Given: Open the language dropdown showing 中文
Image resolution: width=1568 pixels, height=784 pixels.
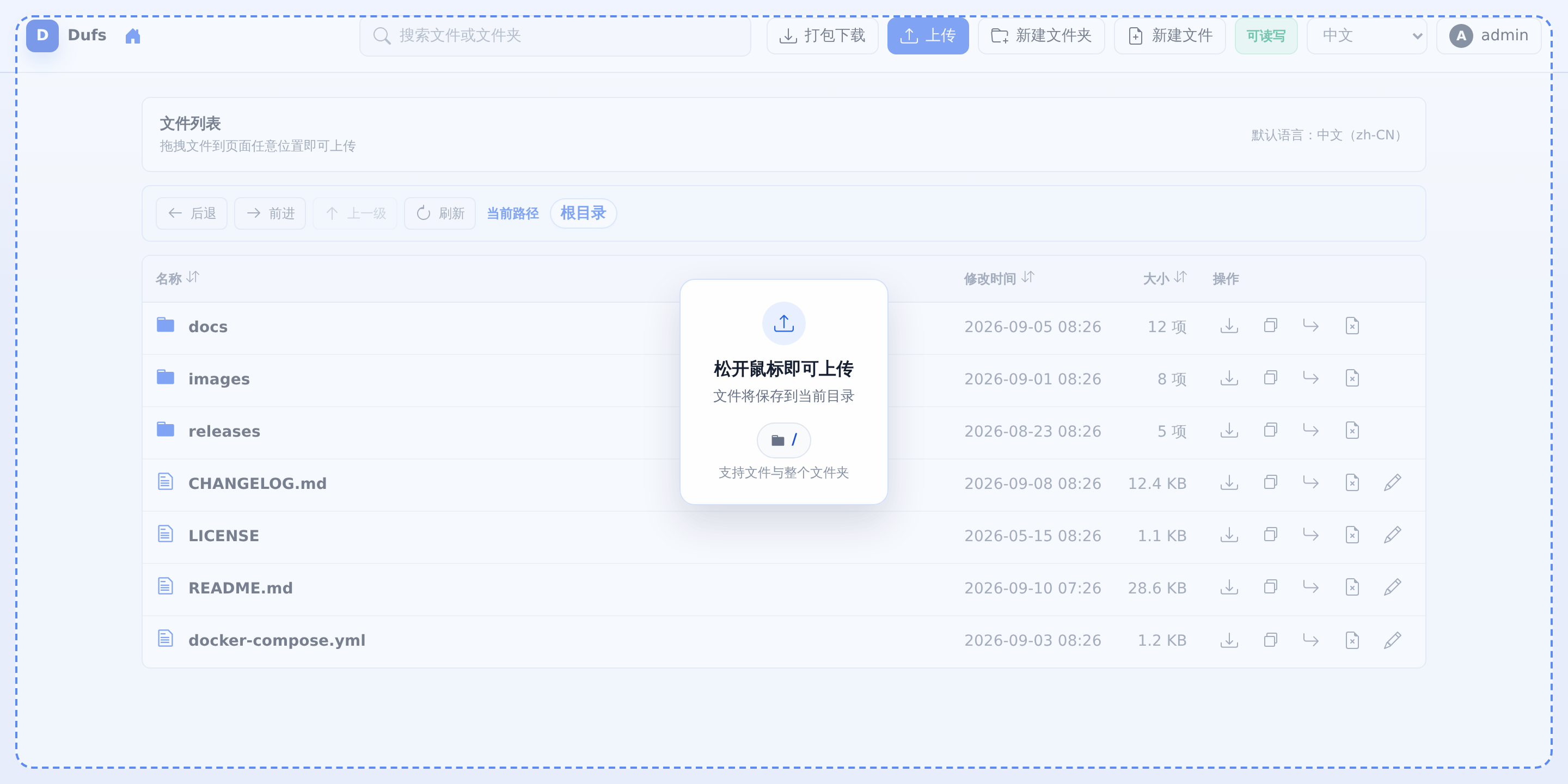Looking at the screenshot, I should click(x=1367, y=36).
